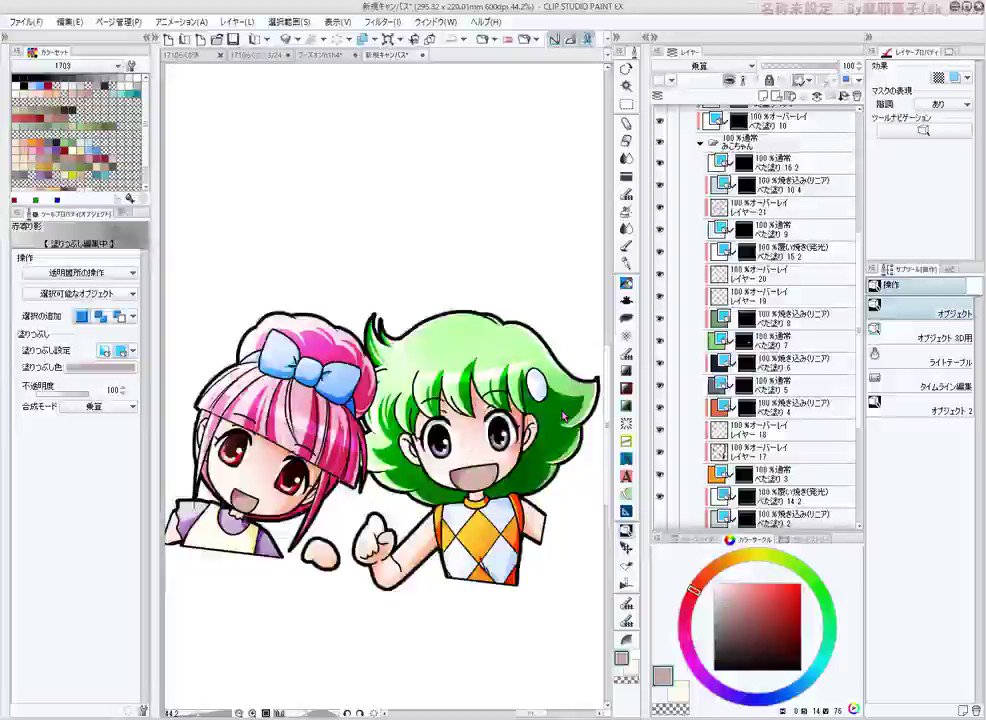Image resolution: width=986 pixels, height=720 pixels.
Task: Select the Operation object tool in the toolbox
Action: (626, 531)
